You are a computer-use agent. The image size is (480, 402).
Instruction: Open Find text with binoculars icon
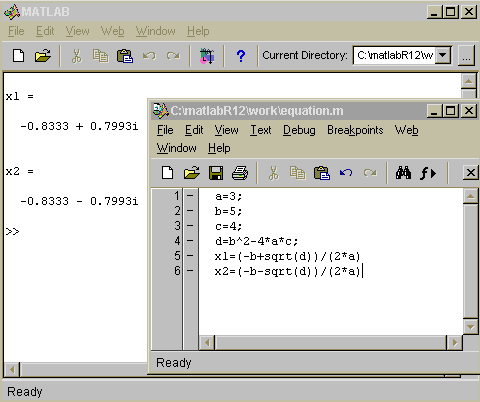click(403, 173)
